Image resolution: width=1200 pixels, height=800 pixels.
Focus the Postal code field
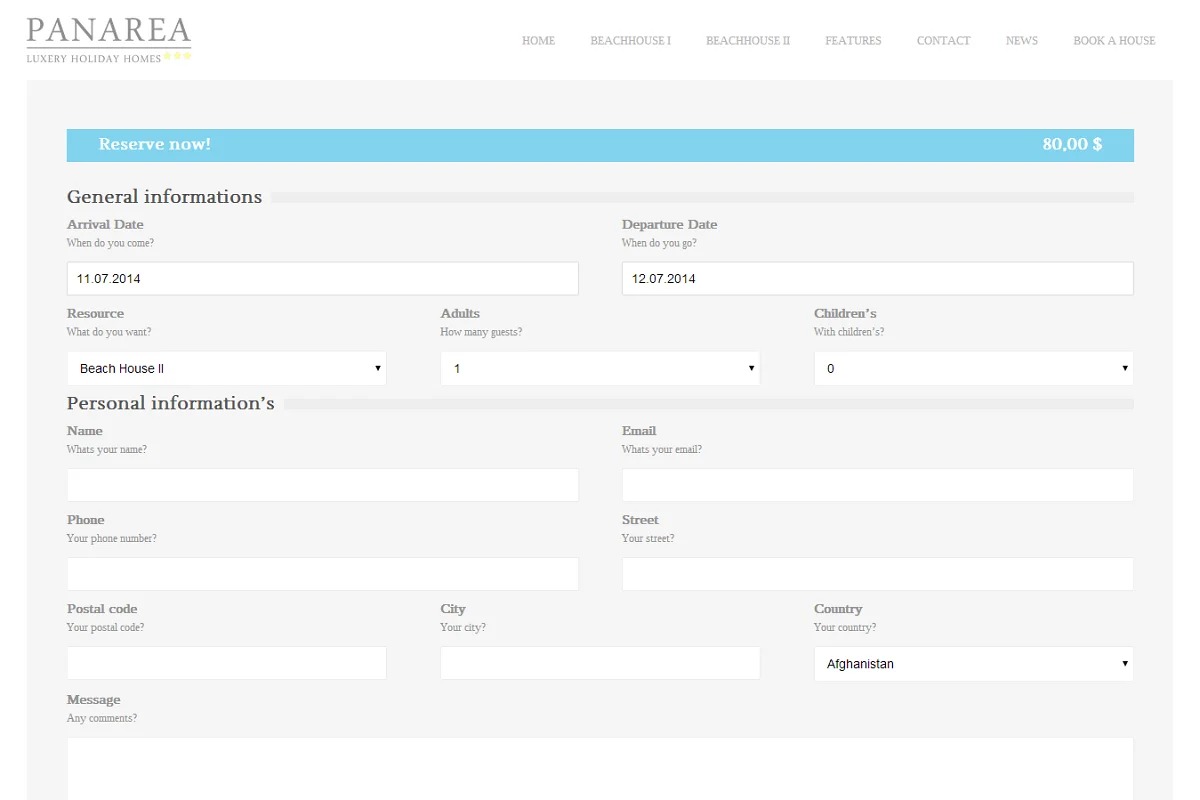click(x=226, y=663)
